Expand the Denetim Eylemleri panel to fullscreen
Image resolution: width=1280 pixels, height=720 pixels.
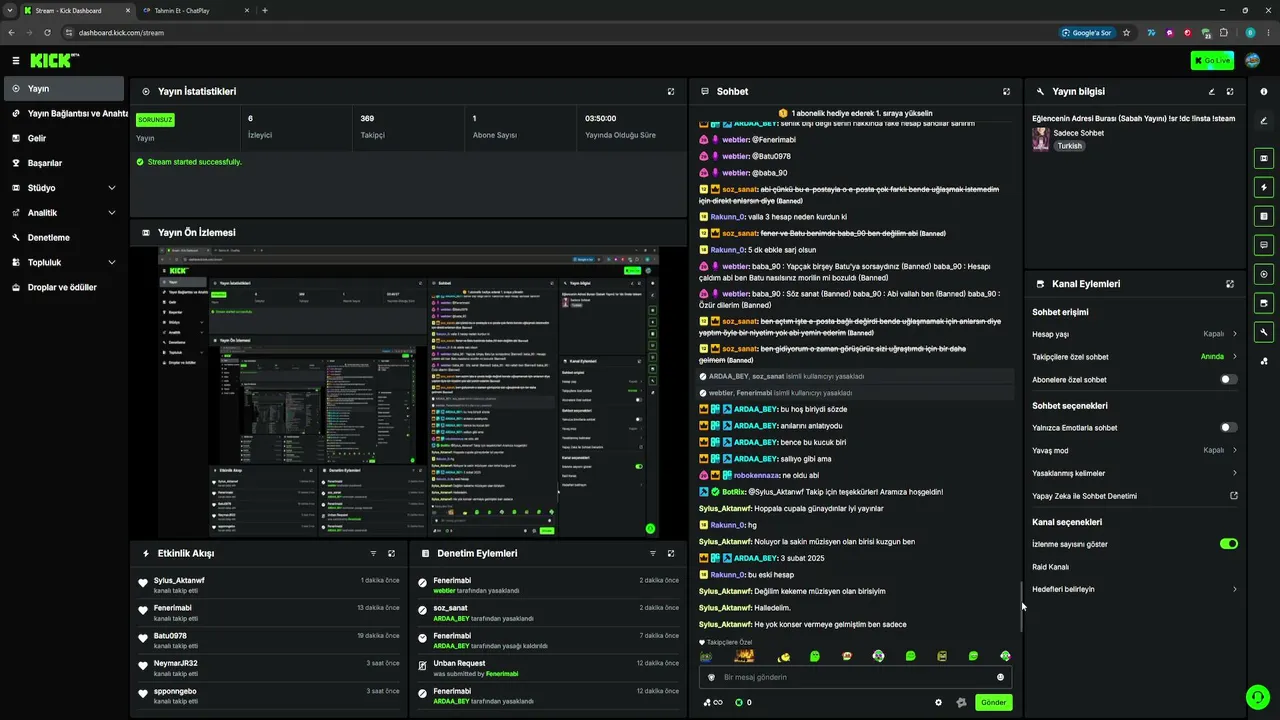coord(671,553)
